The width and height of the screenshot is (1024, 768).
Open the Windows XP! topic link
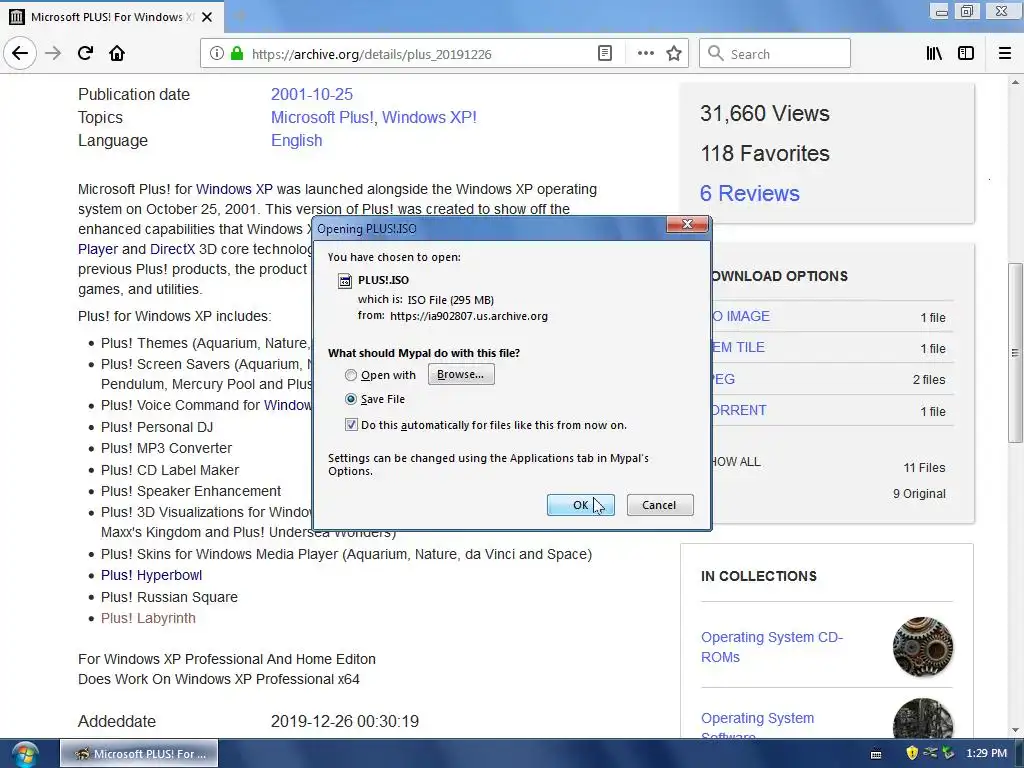click(x=429, y=118)
